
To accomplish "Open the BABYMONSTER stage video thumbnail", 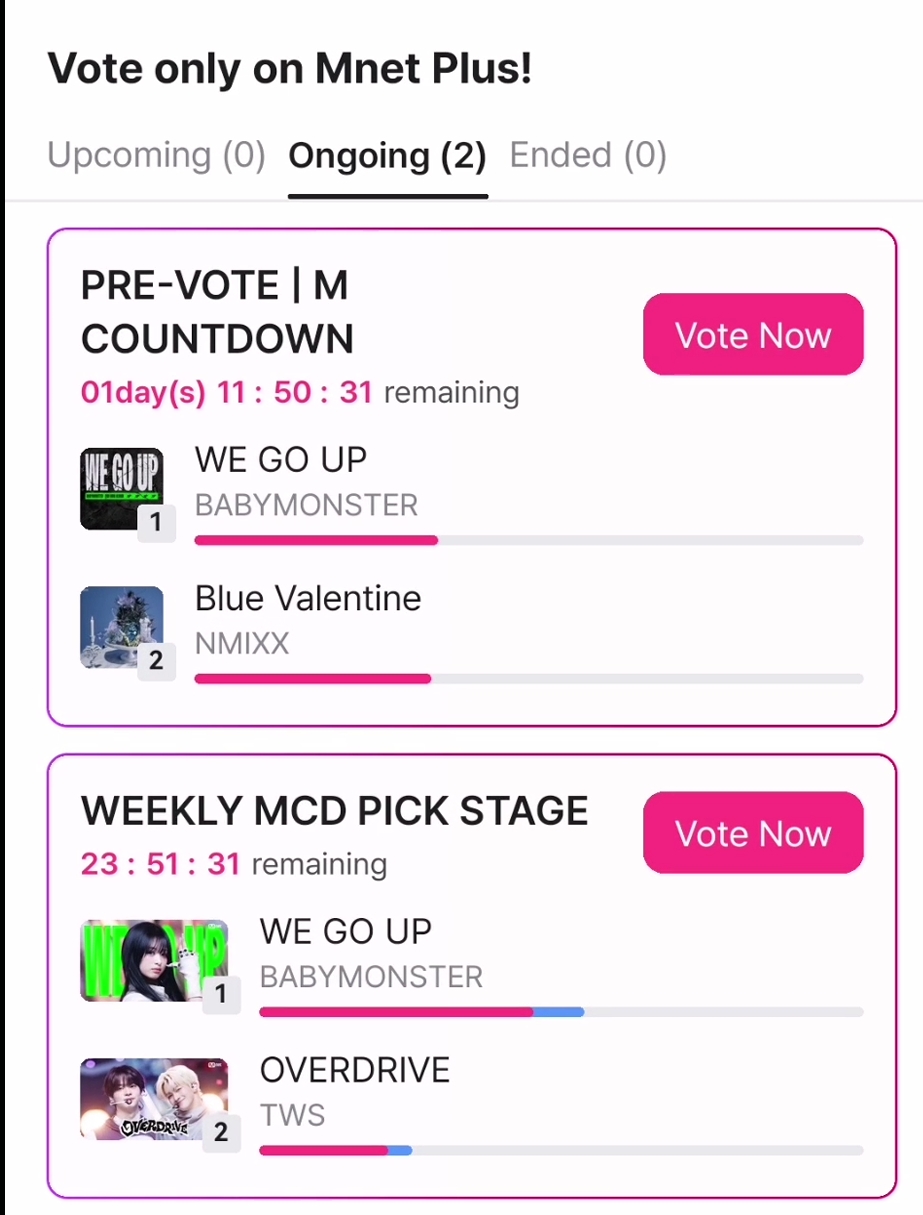I will [151, 958].
